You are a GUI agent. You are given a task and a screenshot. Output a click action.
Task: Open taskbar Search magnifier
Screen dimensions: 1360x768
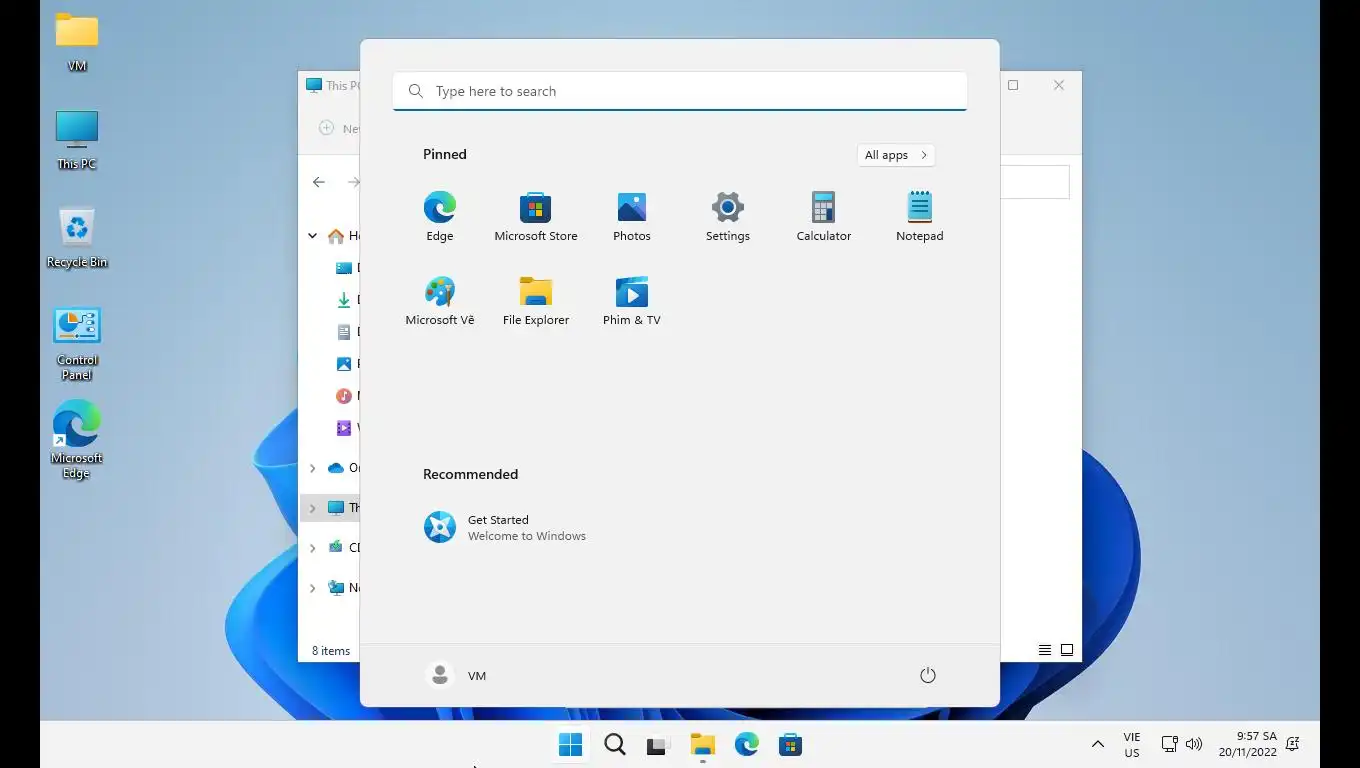point(615,745)
